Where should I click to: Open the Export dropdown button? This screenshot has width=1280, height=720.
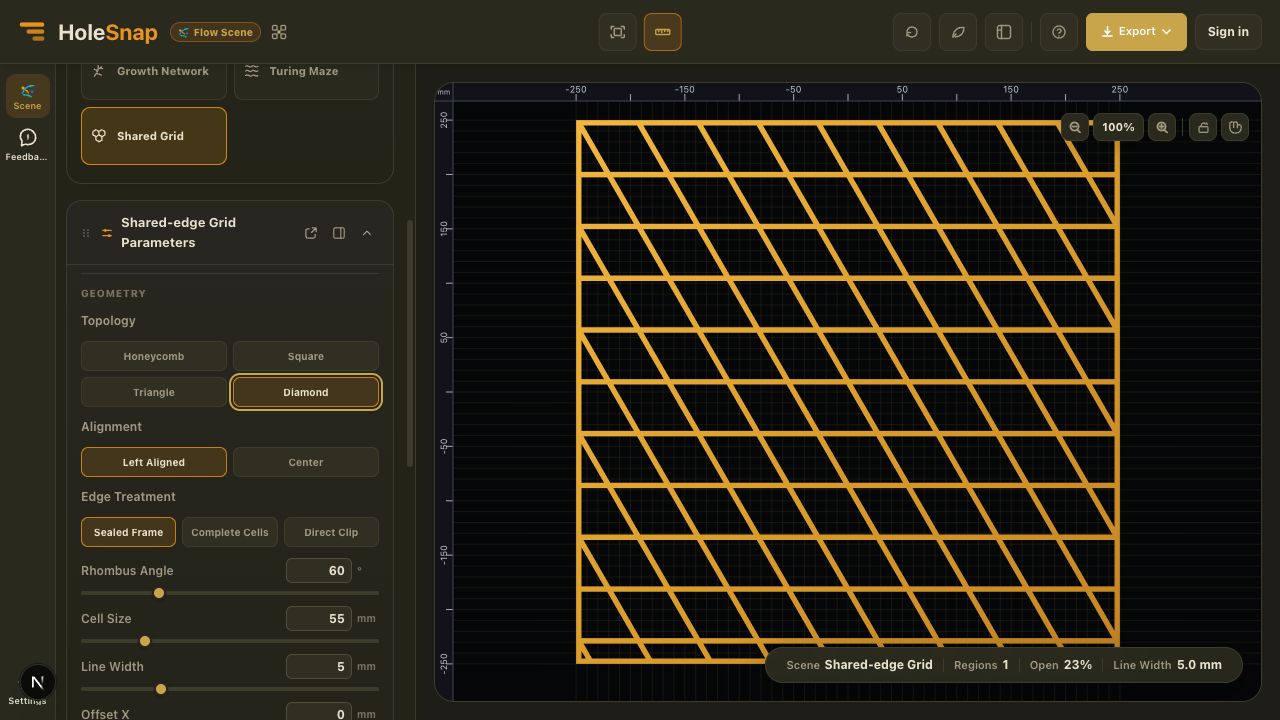point(1136,32)
